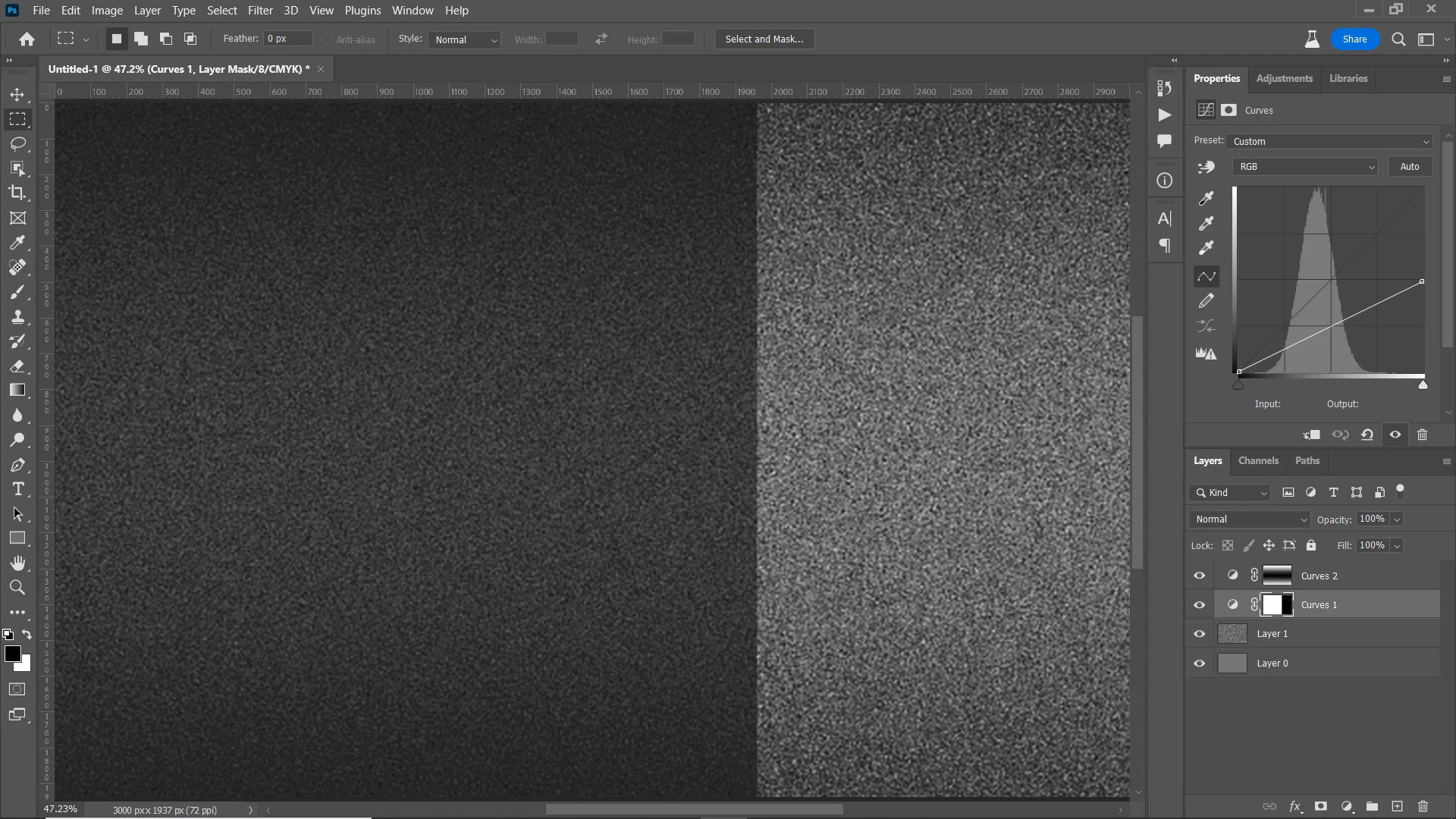Open the curves Preset dropdown
Image resolution: width=1456 pixels, height=819 pixels.
[x=1331, y=141]
